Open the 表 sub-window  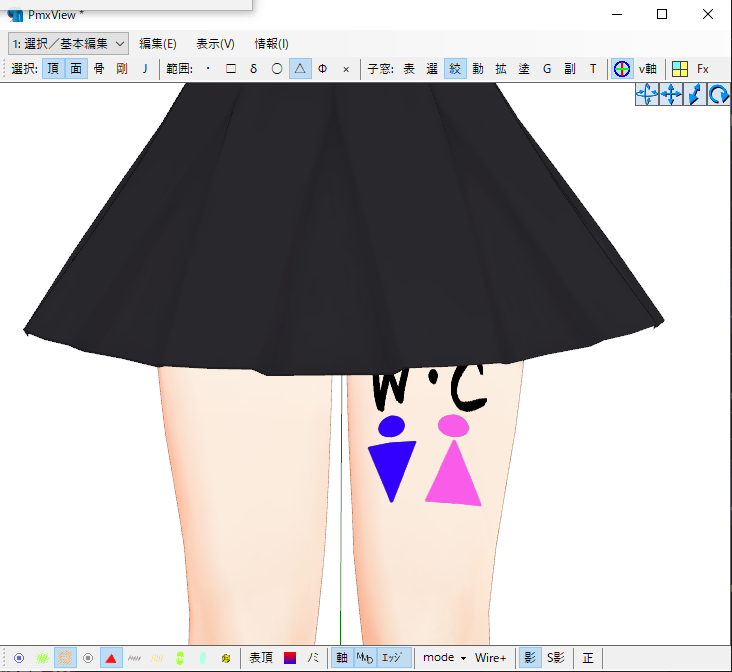409,69
